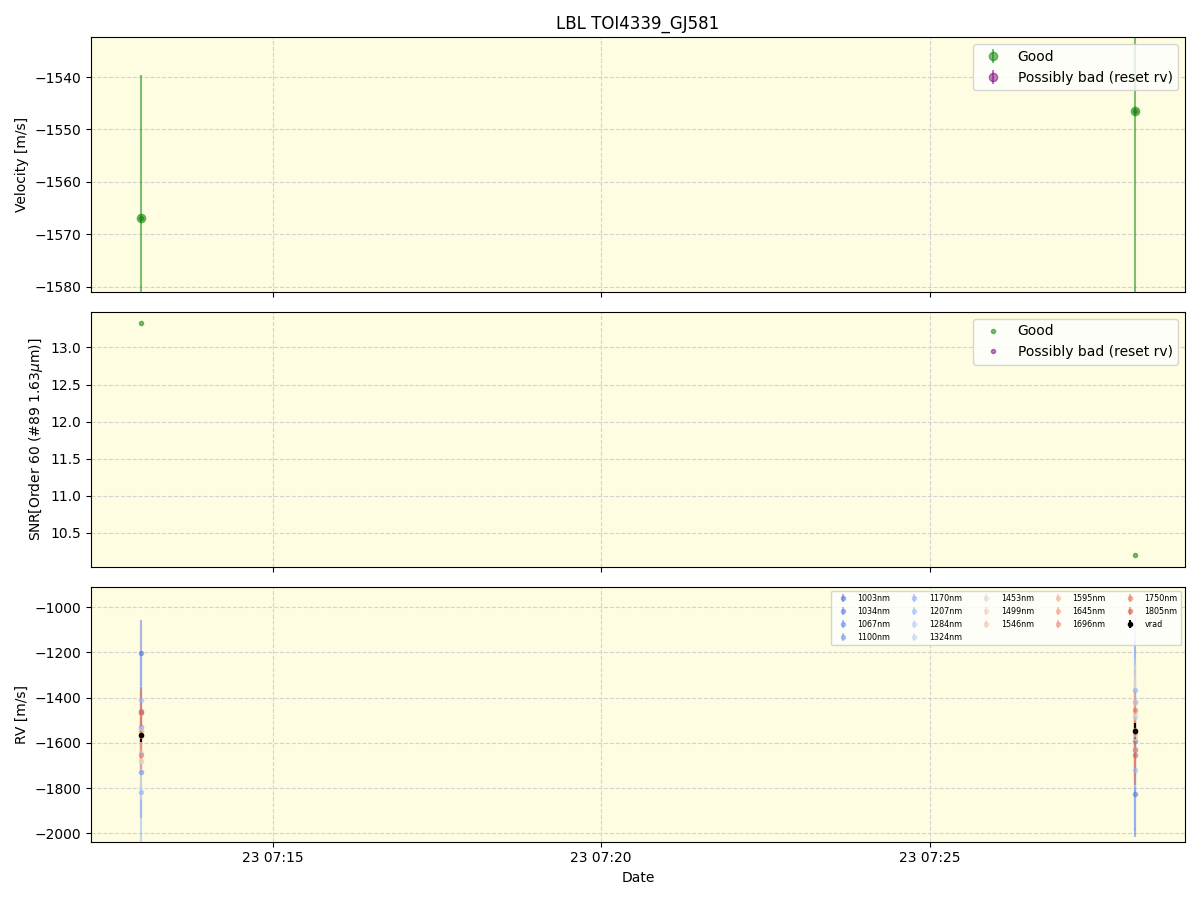The width and height of the screenshot is (1200, 900).
Task: Click the RV [m/s] axis label
Action: click(x=21, y=714)
